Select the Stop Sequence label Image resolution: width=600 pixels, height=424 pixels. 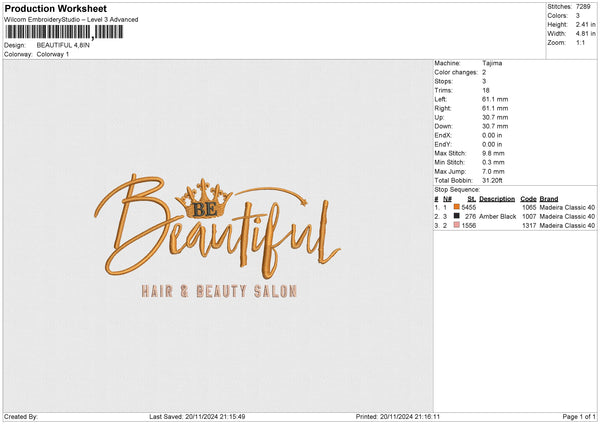[x=457, y=189]
